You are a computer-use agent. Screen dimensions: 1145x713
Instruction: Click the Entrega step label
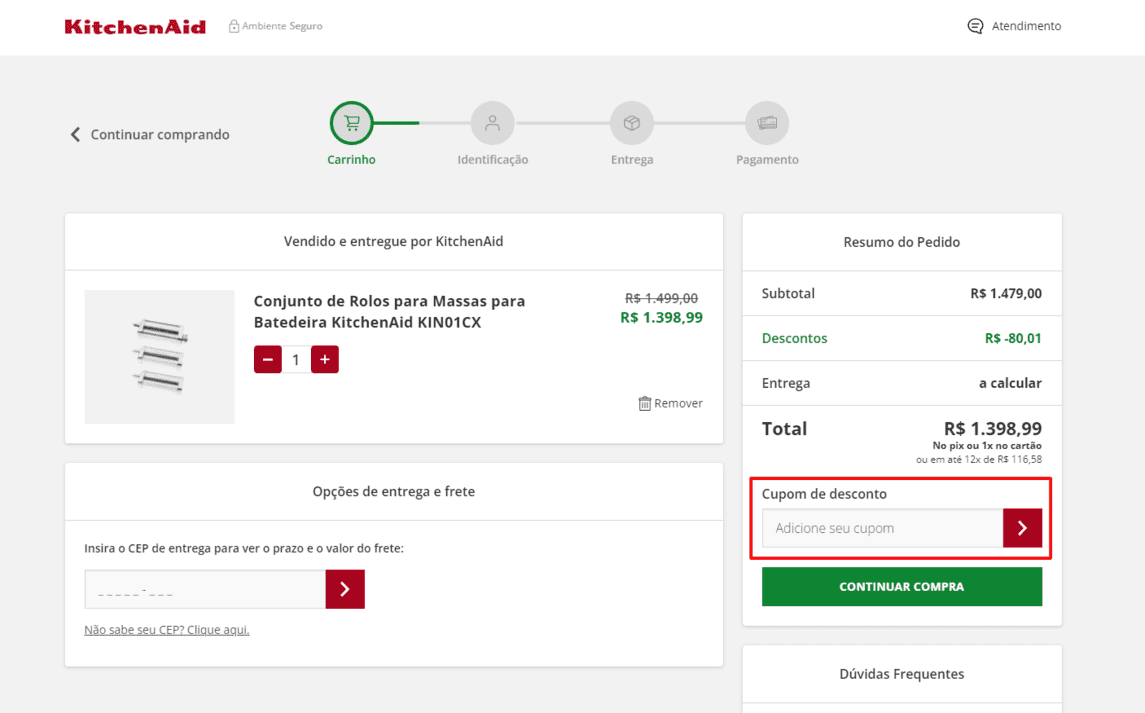[x=632, y=159]
